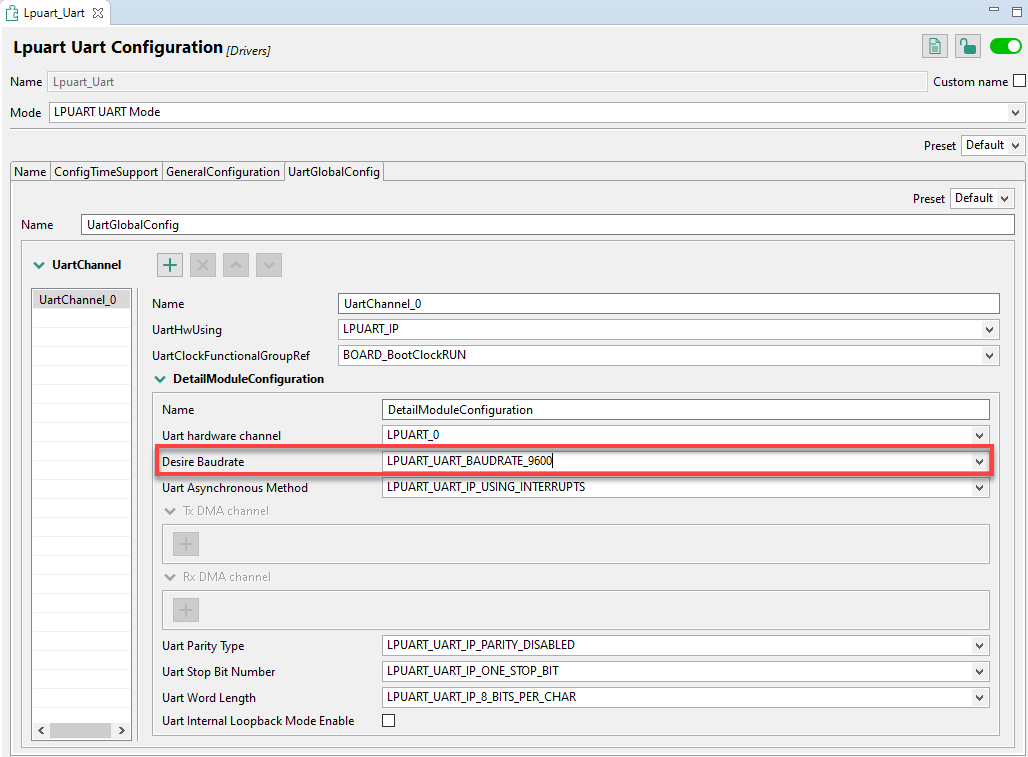Switch to the GeneralConfiguration tab

point(223,171)
